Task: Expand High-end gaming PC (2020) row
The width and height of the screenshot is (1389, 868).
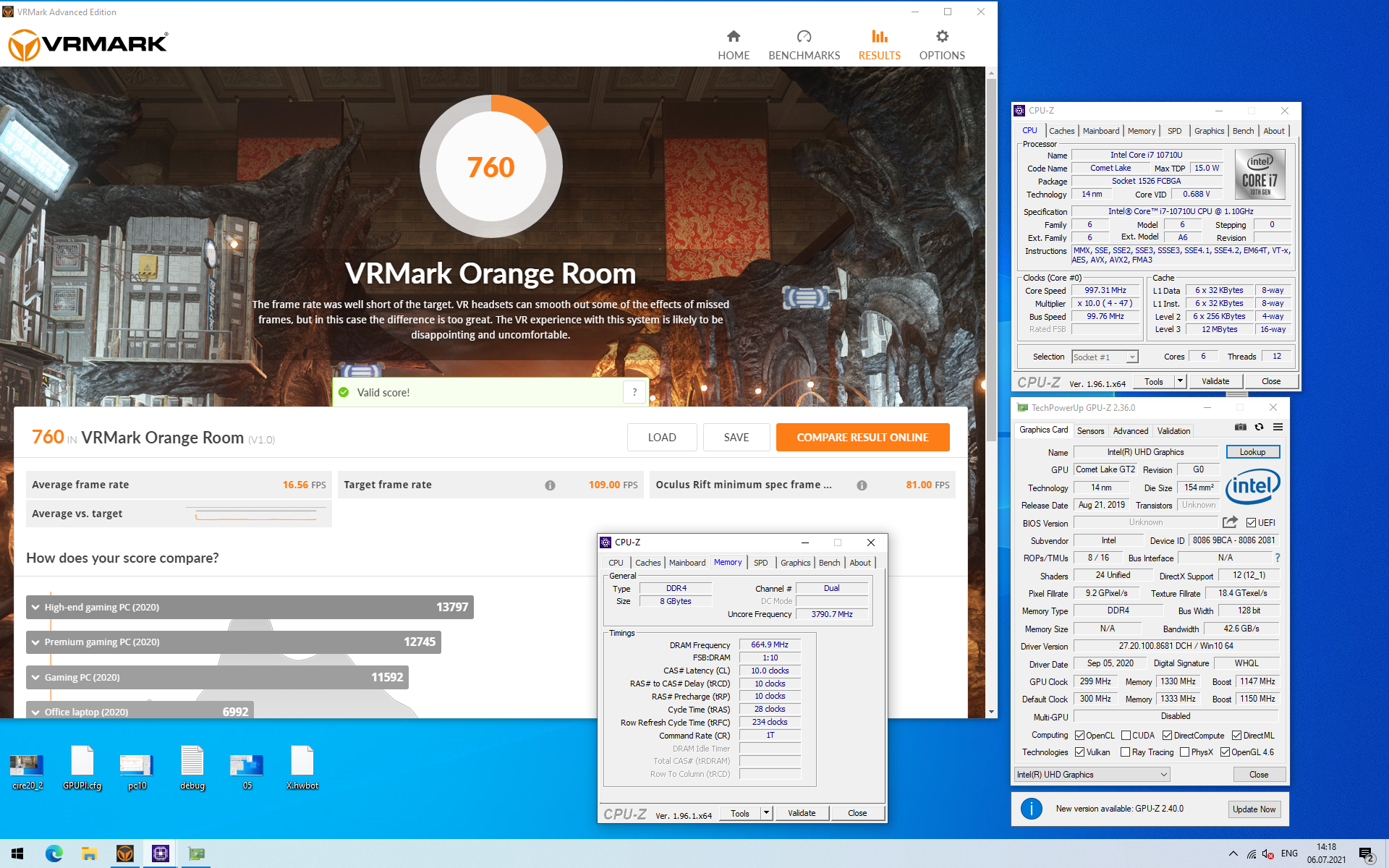Action: click(x=250, y=607)
